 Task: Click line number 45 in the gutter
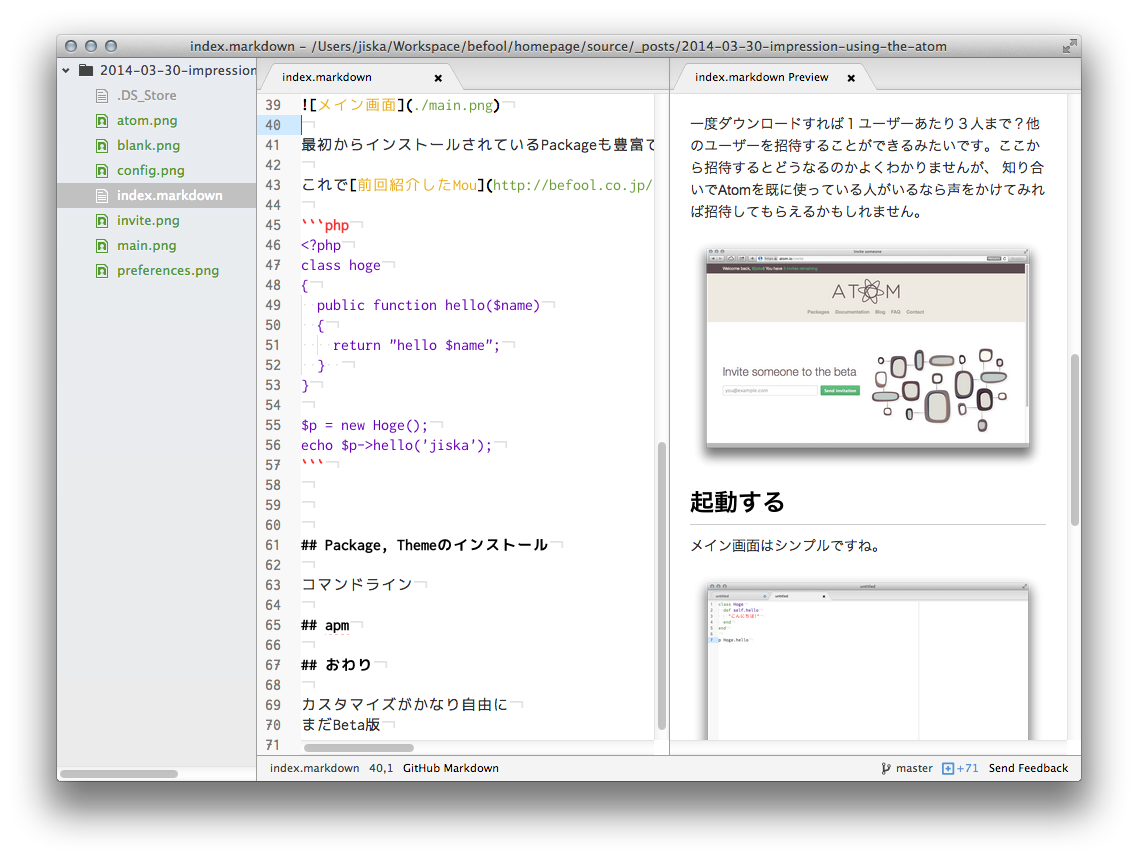pos(273,225)
